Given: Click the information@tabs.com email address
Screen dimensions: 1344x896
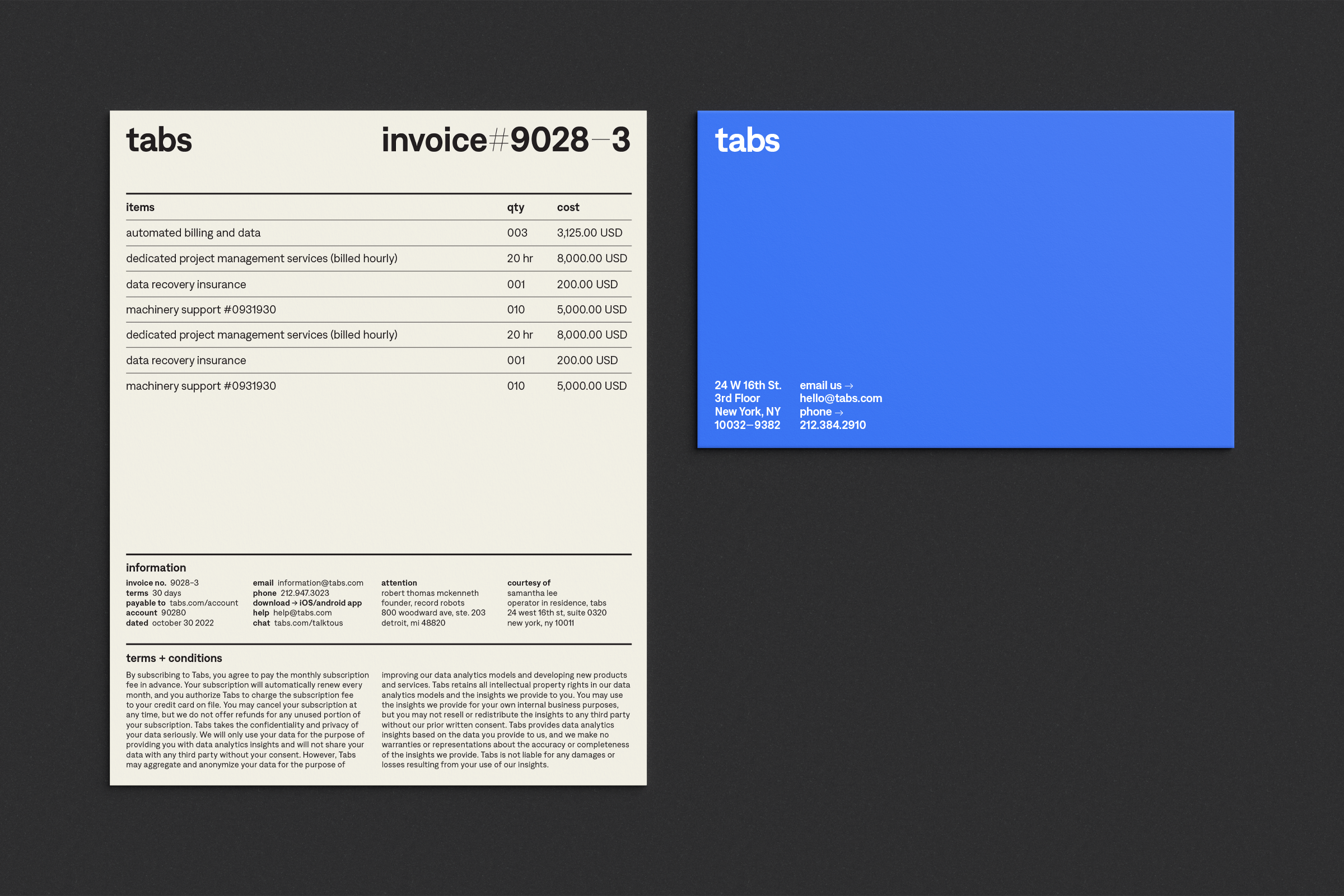Looking at the screenshot, I should (320, 583).
